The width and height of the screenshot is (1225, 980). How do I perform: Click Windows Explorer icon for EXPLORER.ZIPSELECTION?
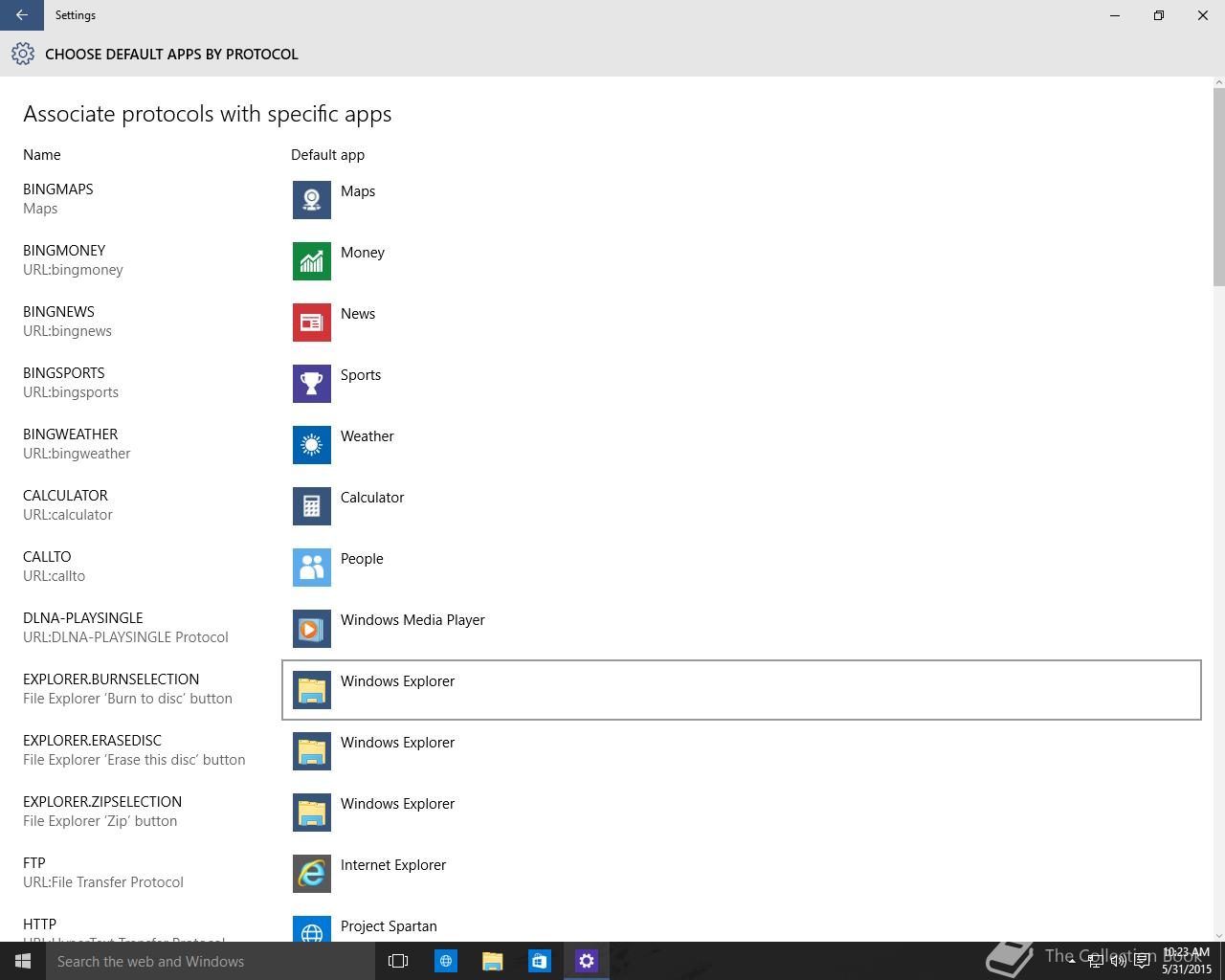[312, 813]
